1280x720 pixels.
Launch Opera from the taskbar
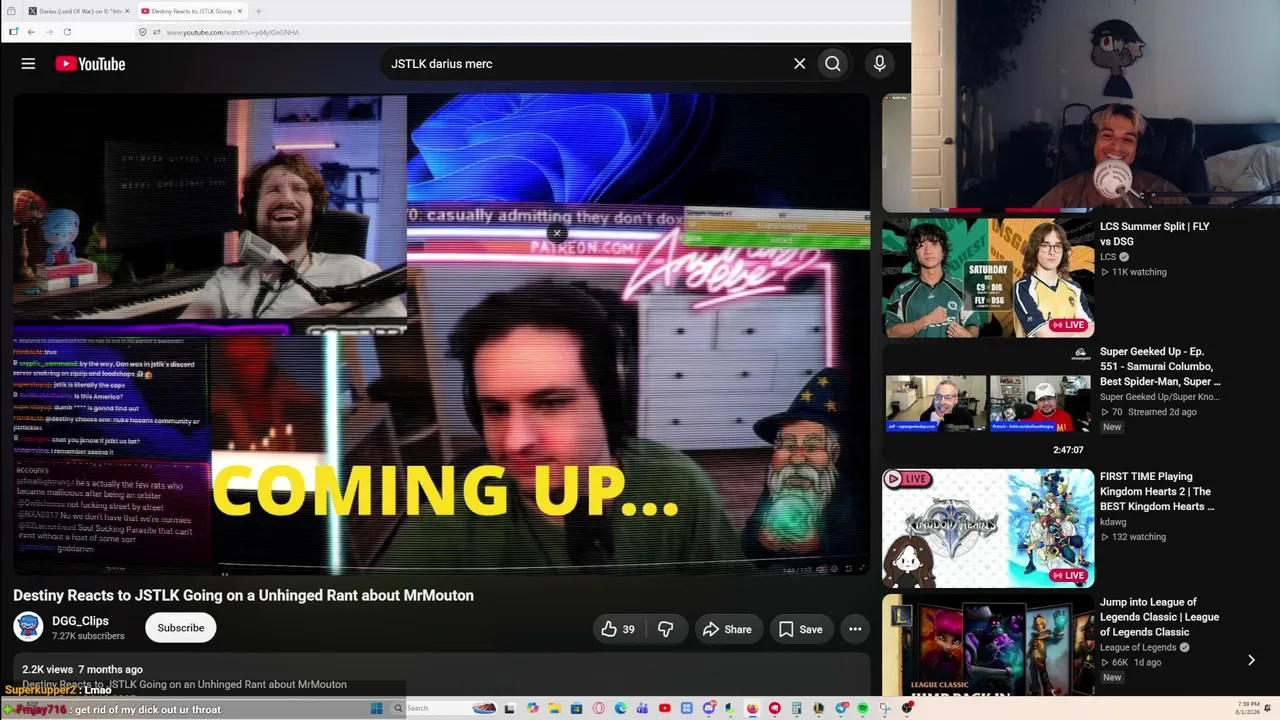[x=598, y=708]
